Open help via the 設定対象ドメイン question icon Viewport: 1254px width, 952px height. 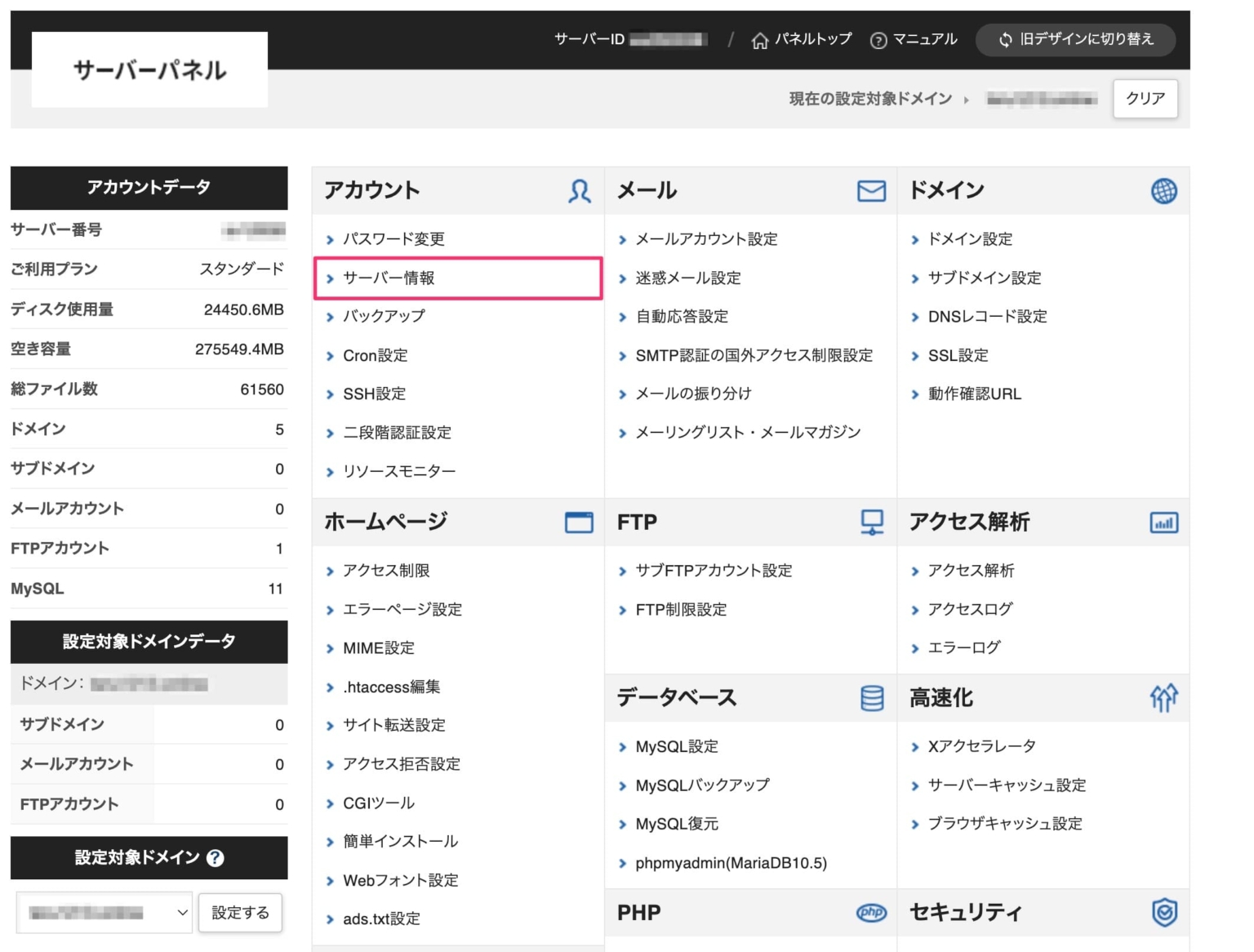coord(214,858)
